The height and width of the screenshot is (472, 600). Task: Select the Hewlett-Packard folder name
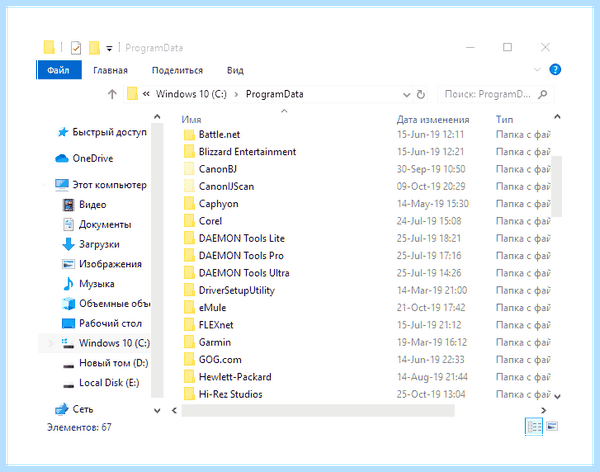[x=235, y=377]
